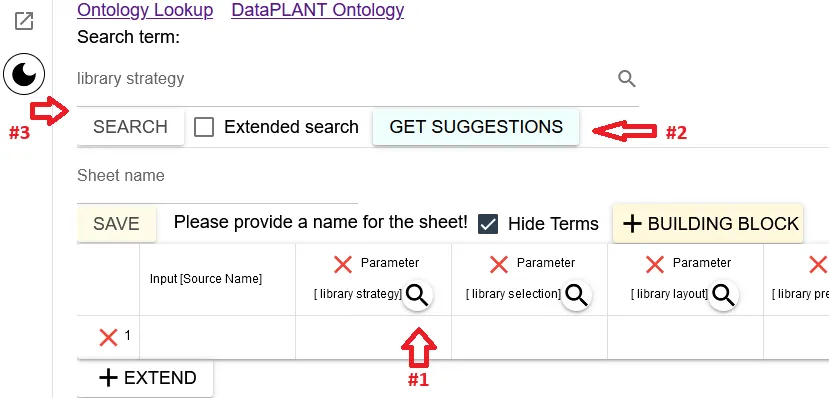The image size is (829, 398).
Task: Open the external link icon in sidebar
Action: pyautogui.click(x=24, y=22)
